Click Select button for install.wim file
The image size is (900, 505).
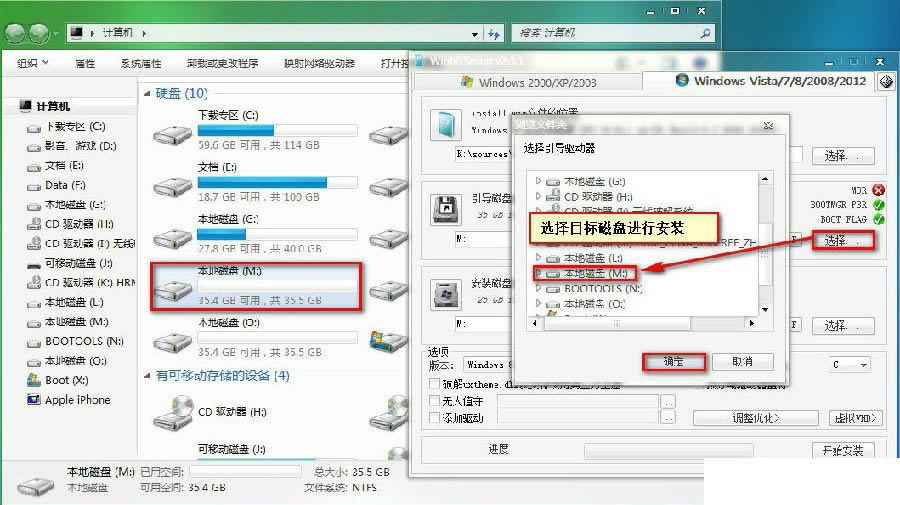pyautogui.click(x=843, y=156)
